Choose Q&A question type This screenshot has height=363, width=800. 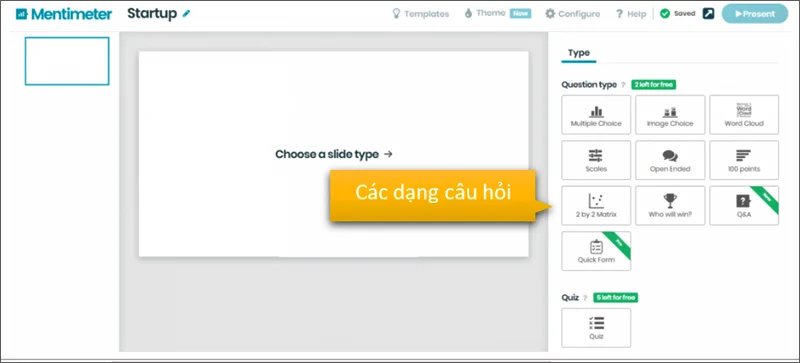(x=744, y=206)
